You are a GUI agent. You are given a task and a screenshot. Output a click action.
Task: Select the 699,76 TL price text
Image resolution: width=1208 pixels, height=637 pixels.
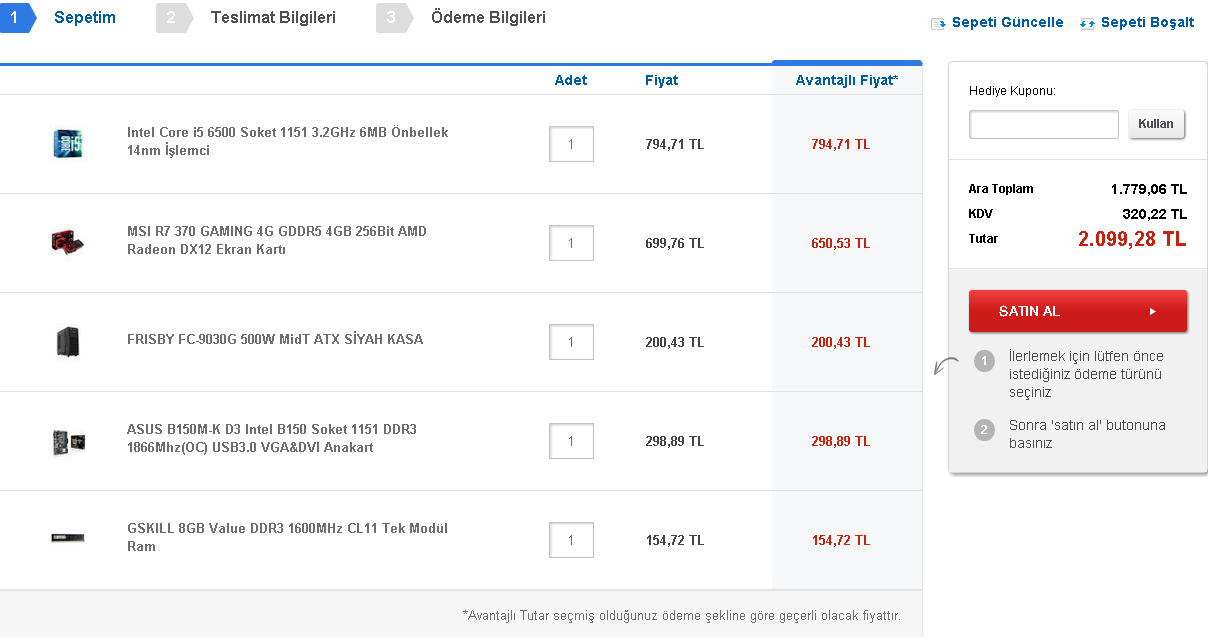pyautogui.click(x=675, y=243)
